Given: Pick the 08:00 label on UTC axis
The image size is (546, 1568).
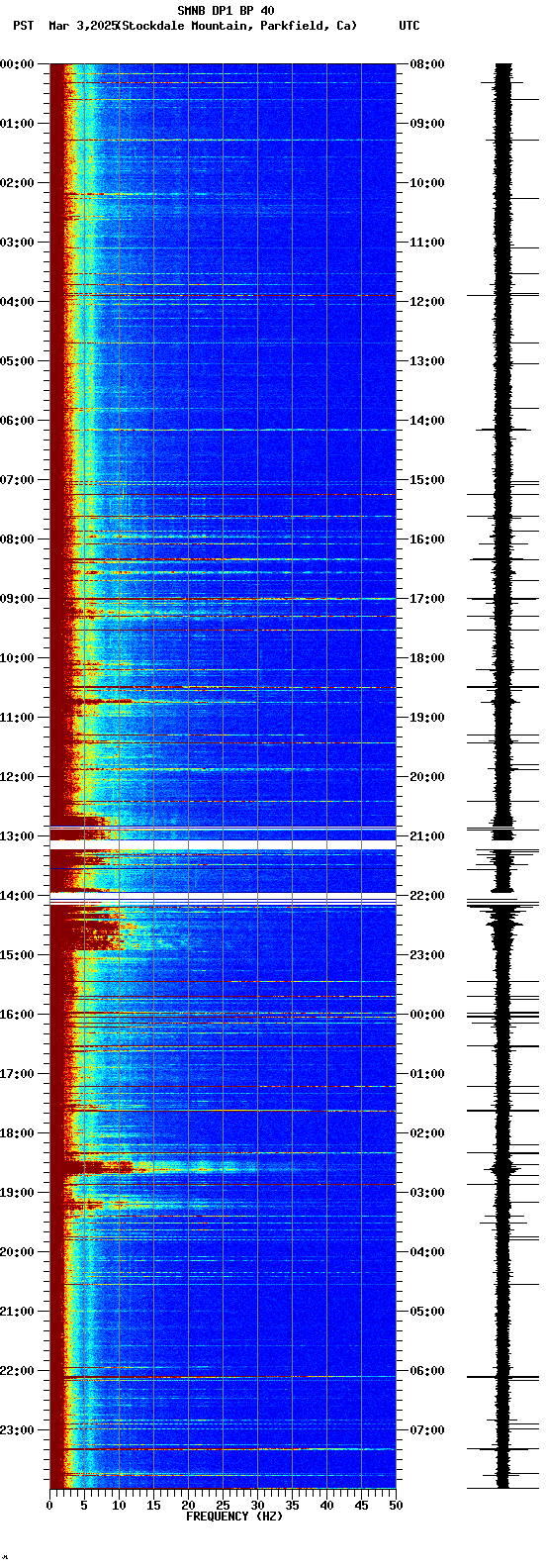Looking at the screenshot, I should (426, 64).
